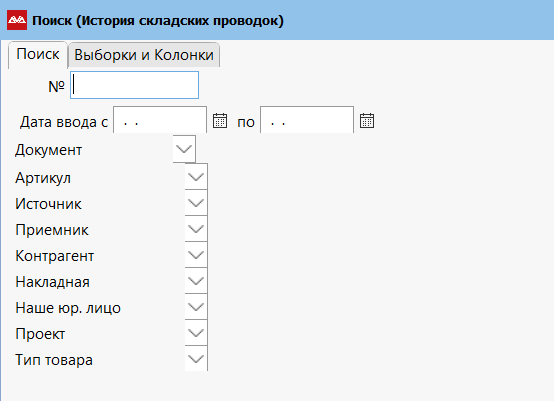554x401 pixels.
Task: Open the Приемник dropdown list
Action: [196, 229]
